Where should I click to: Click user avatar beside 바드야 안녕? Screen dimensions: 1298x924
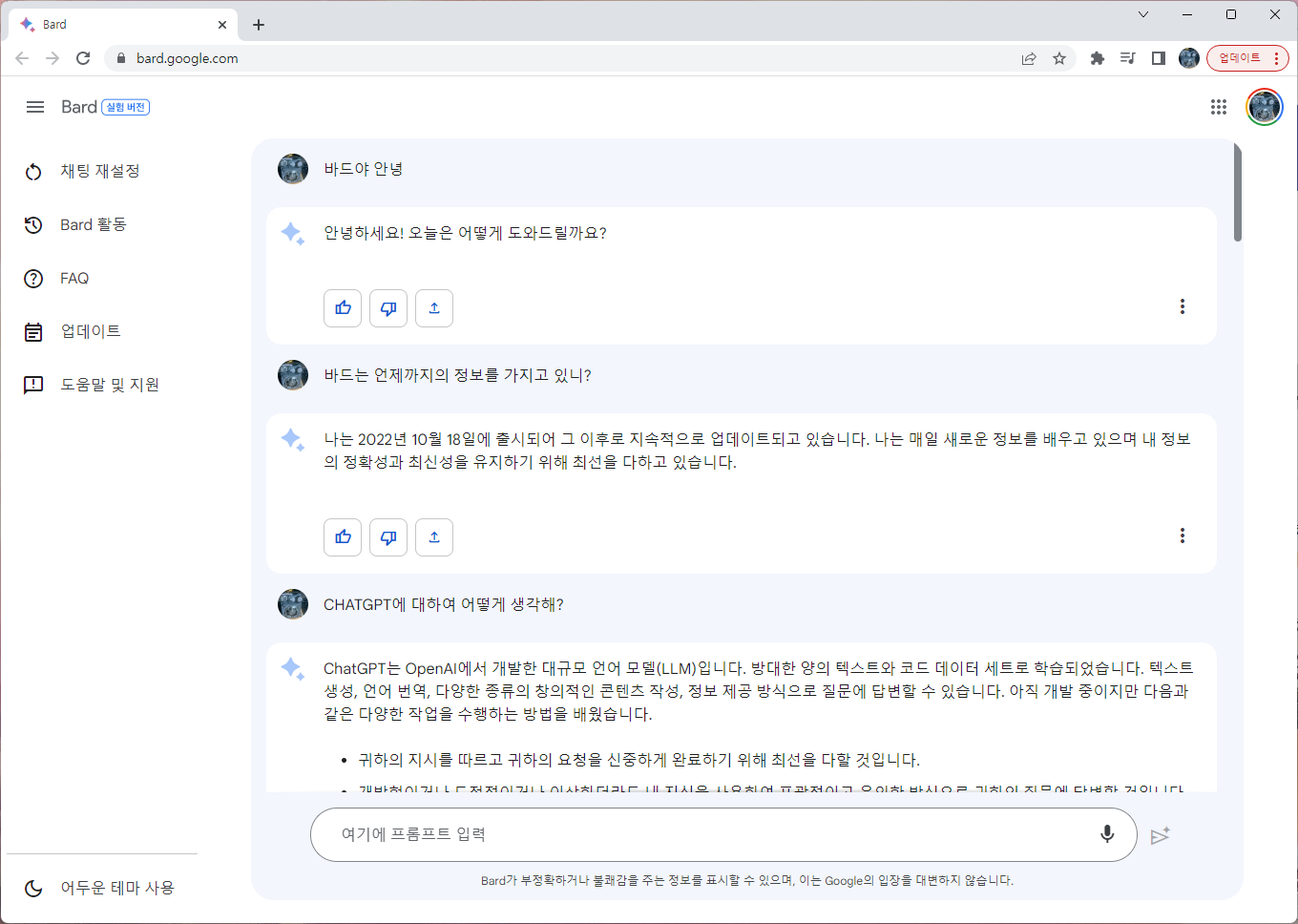(293, 169)
